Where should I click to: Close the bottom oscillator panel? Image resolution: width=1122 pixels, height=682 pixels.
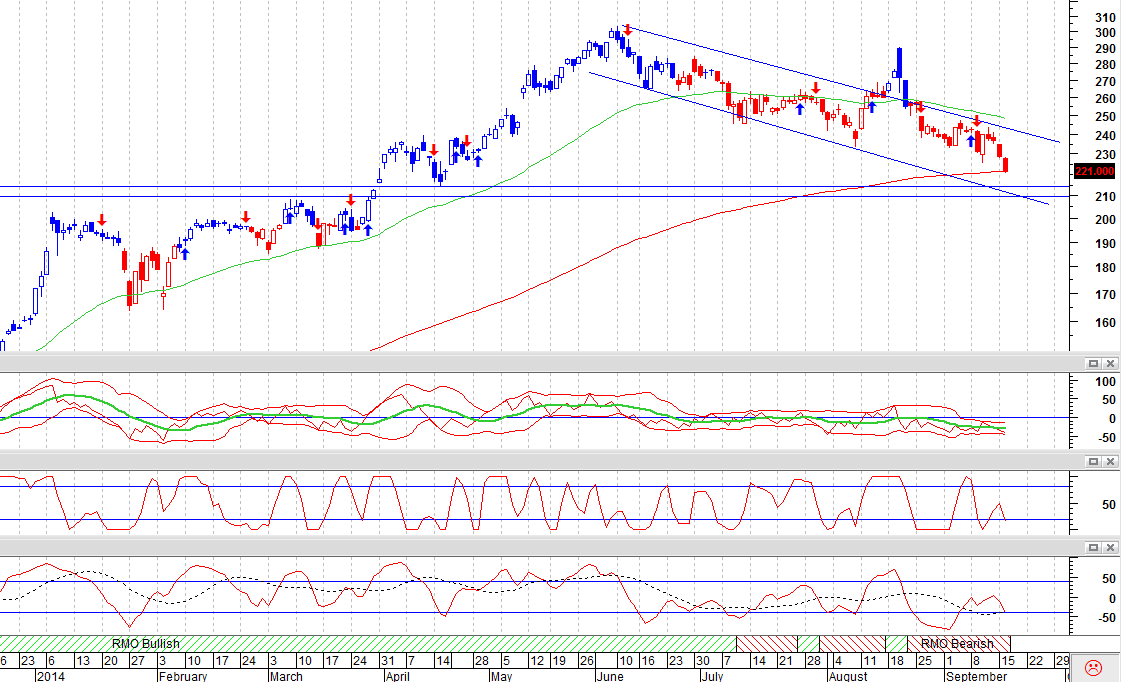(x=1111, y=547)
